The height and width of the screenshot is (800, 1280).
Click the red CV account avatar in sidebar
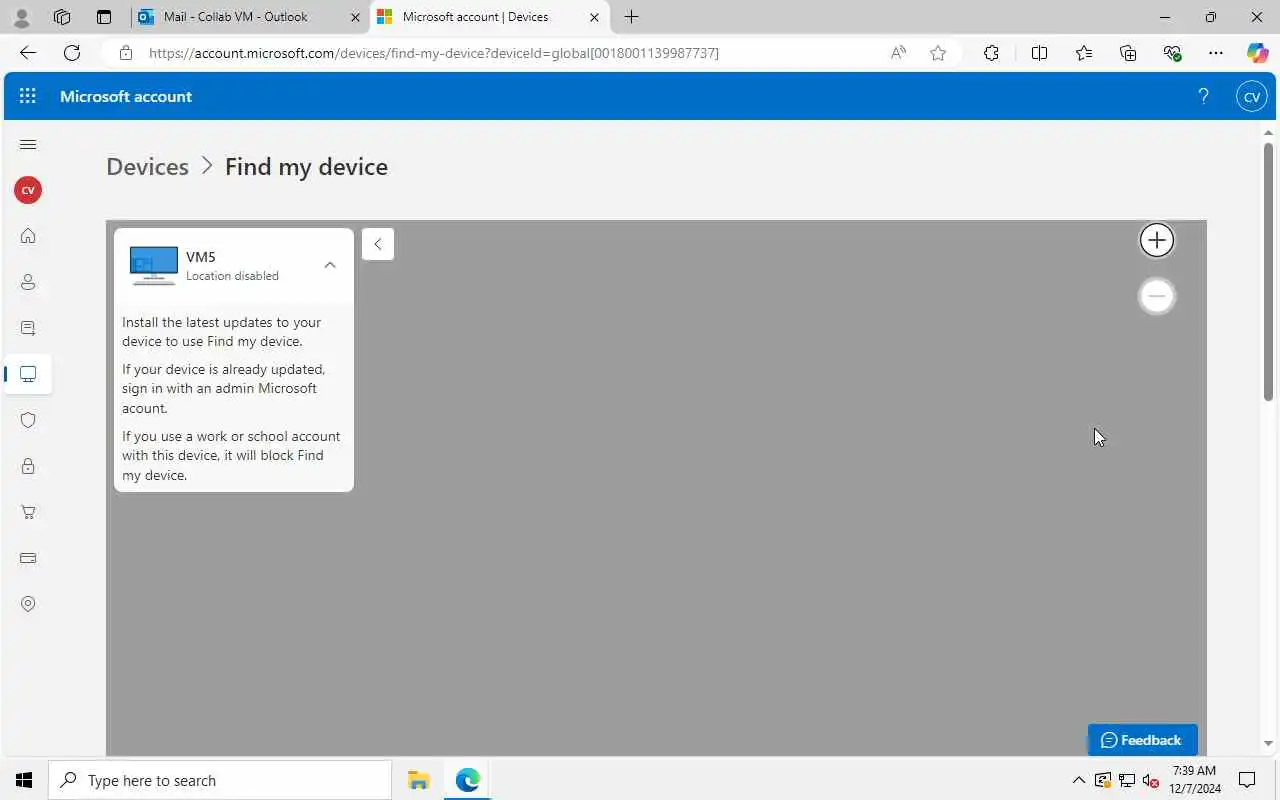pyautogui.click(x=28, y=190)
